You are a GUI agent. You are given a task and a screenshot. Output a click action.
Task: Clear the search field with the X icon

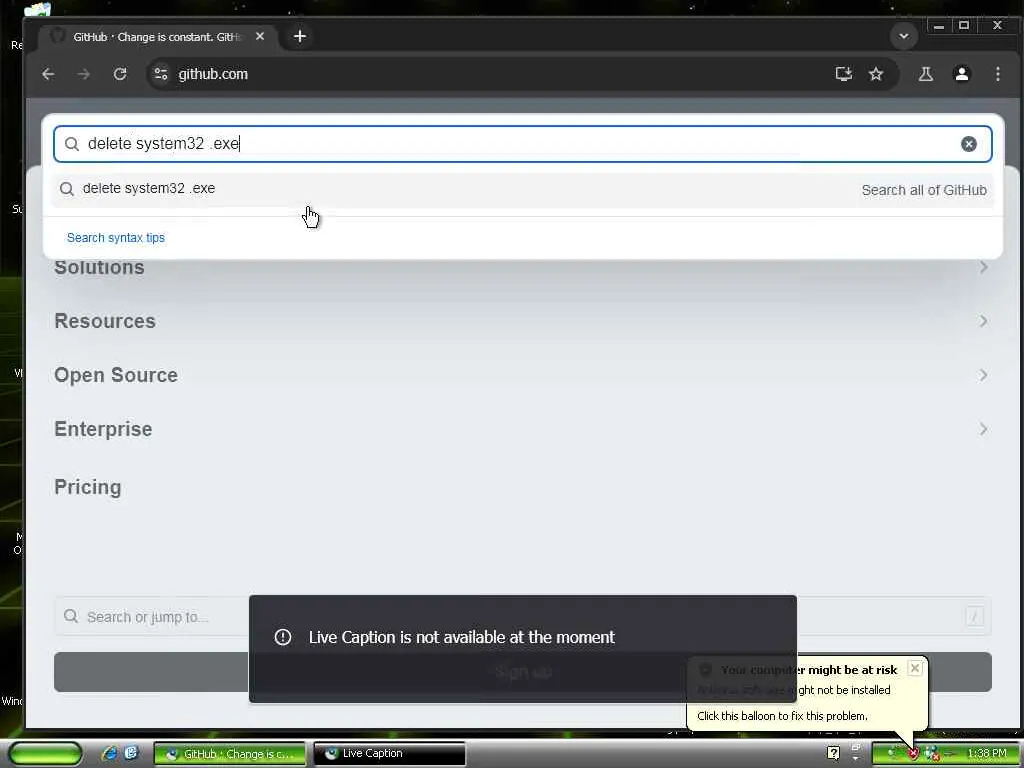pos(968,144)
